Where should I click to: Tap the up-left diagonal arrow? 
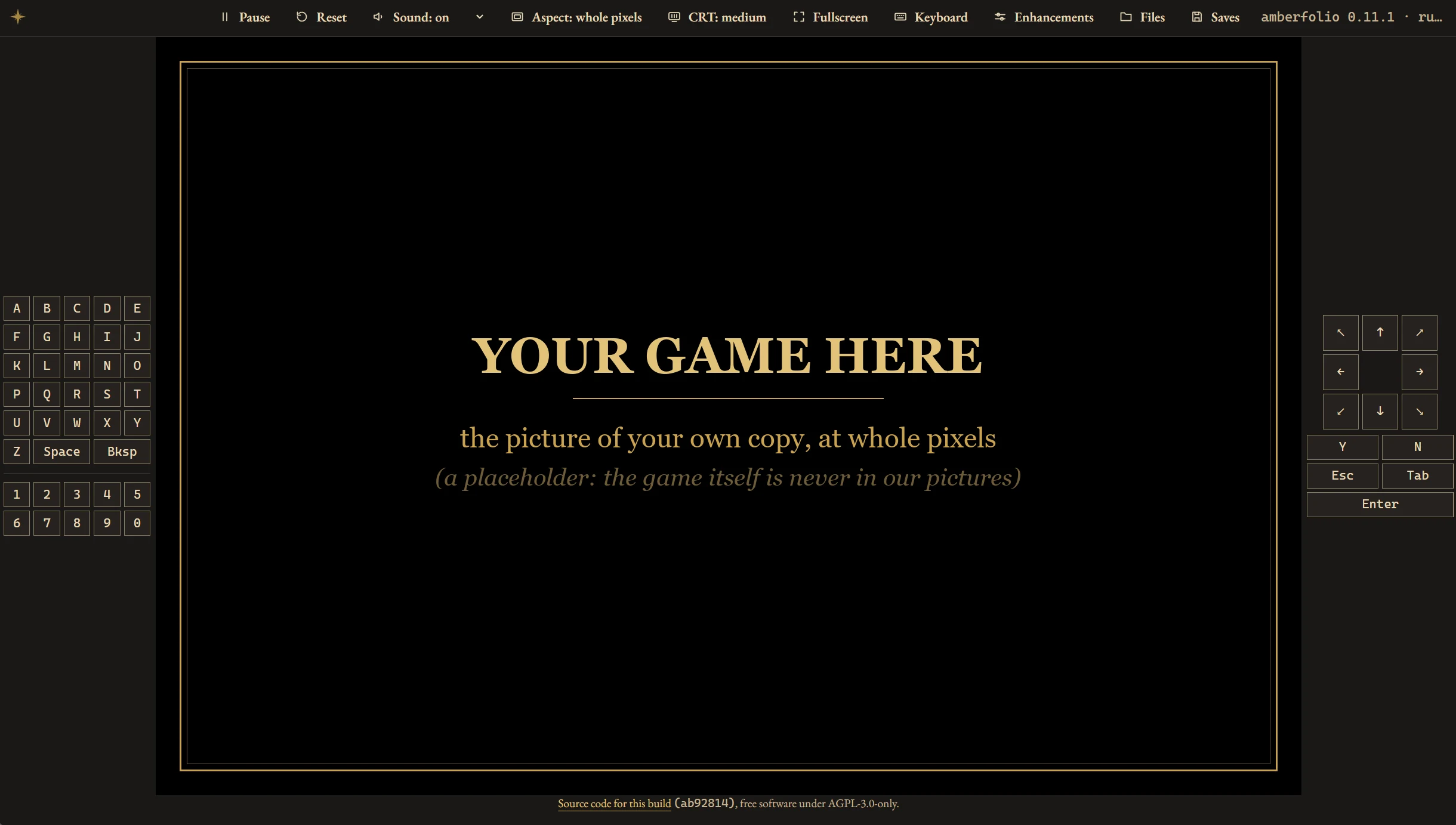(1340, 332)
